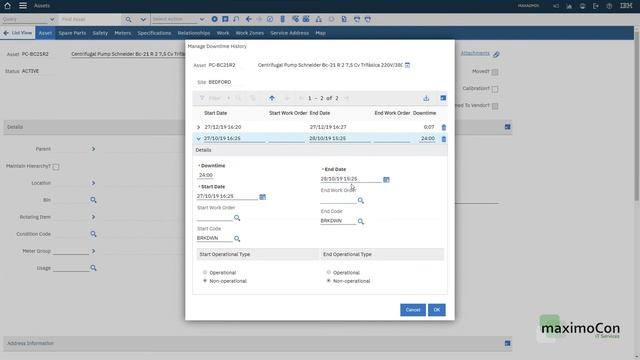
Task: Collapse the 27/10/19 16:25 downtime row
Action: pyautogui.click(x=199, y=139)
